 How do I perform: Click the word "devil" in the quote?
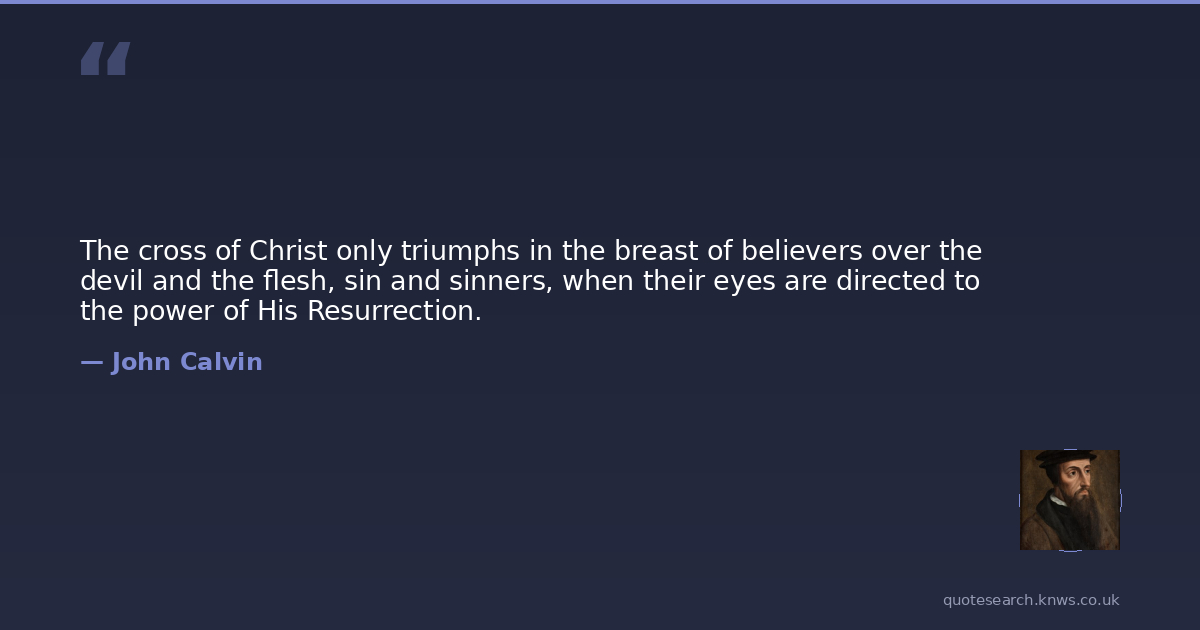(111, 281)
